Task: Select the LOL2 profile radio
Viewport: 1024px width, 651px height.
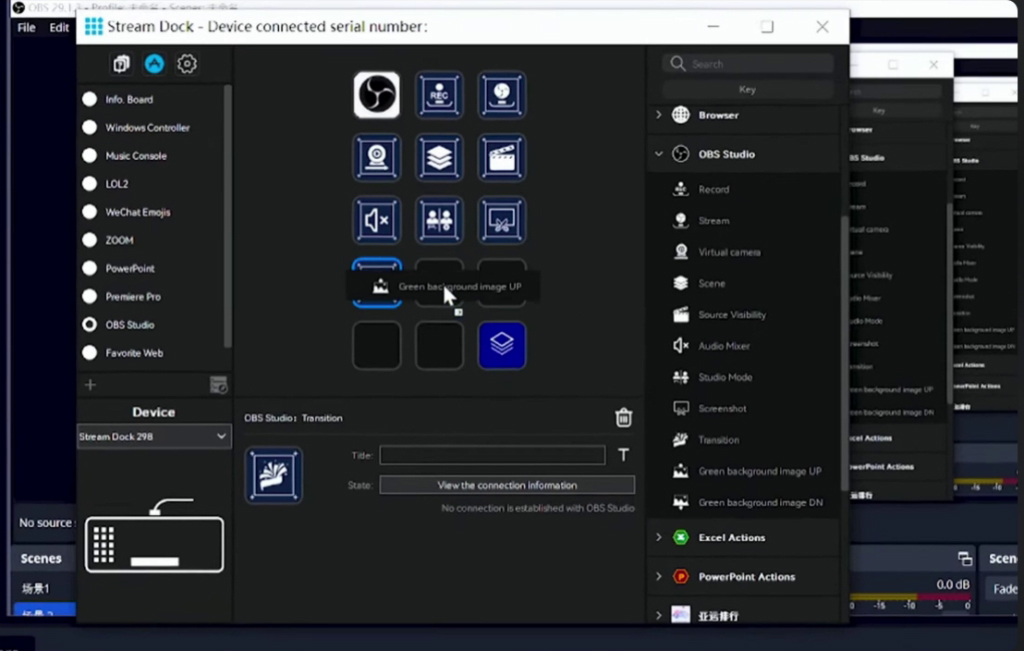Action: (89, 183)
